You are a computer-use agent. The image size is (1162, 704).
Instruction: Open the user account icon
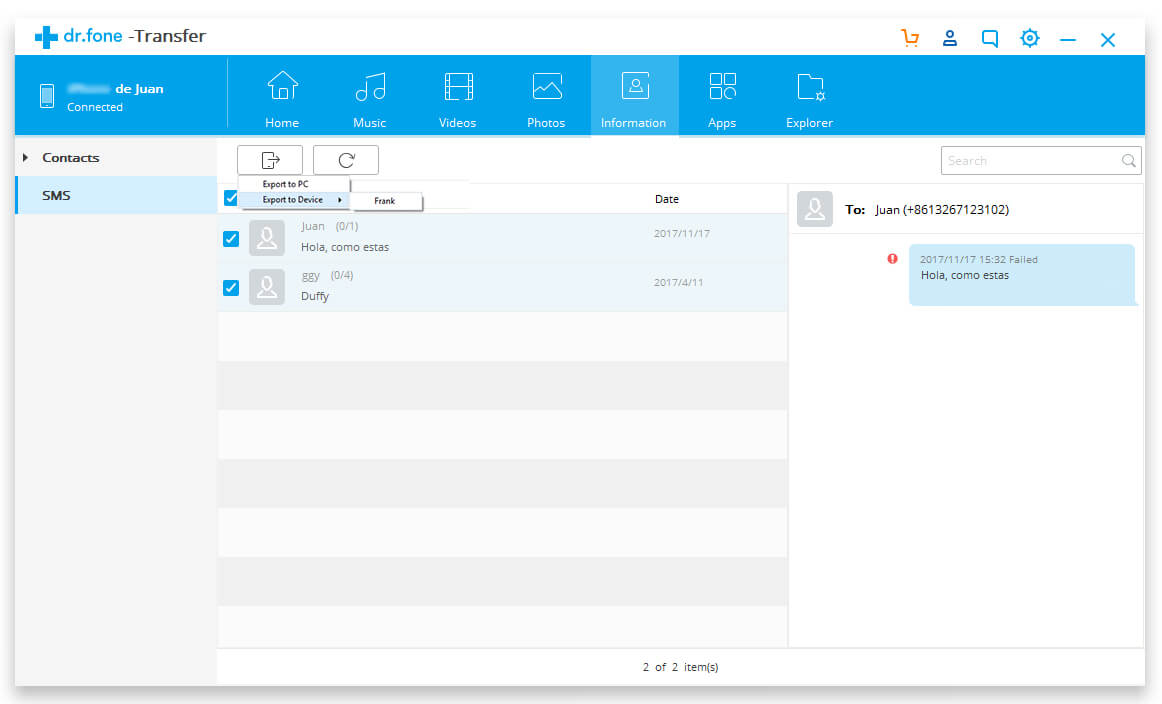coord(949,38)
